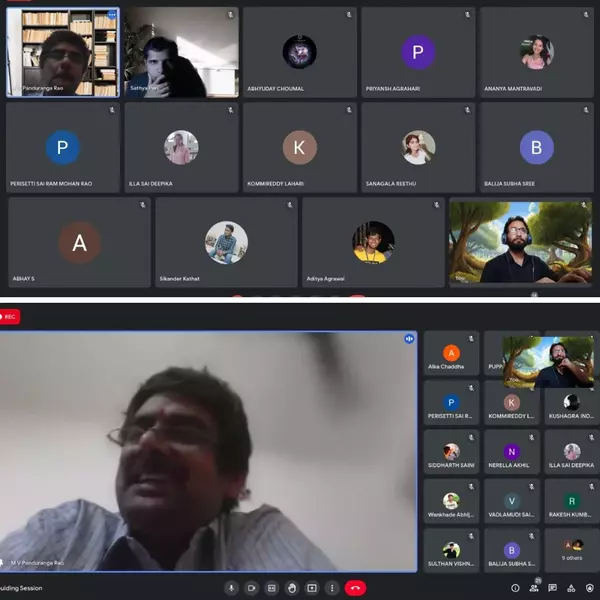Toggle the camera in the call toolbar
600x600 pixels.
coord(251,588)
